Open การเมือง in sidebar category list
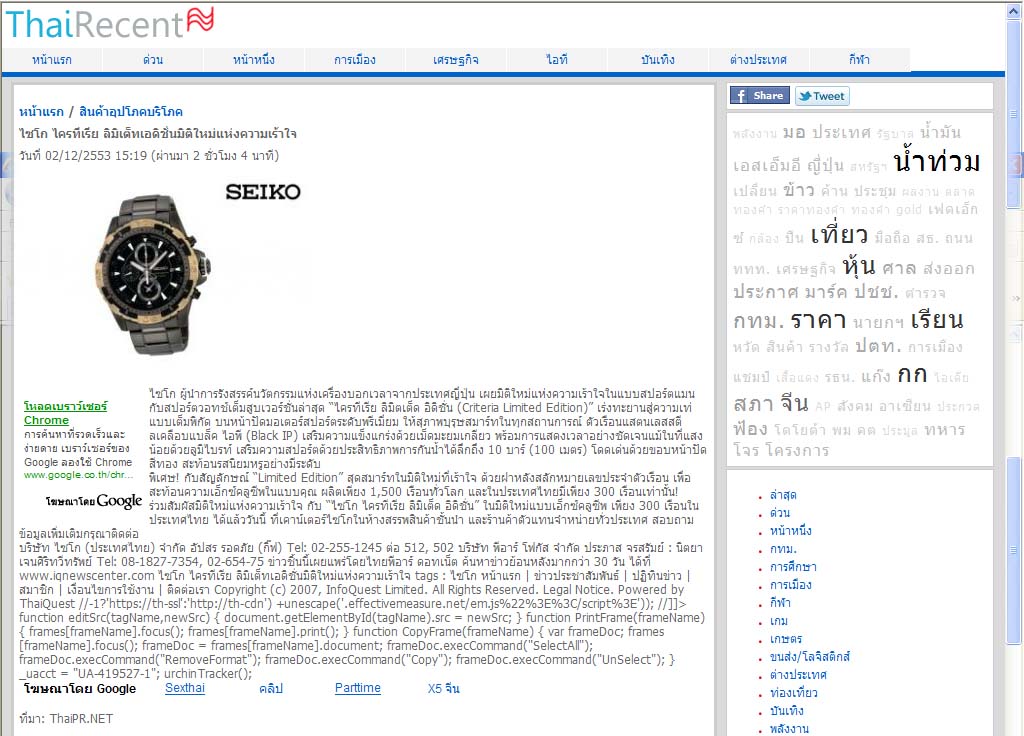Screen dimensions: 1024x736 point(791,585)
